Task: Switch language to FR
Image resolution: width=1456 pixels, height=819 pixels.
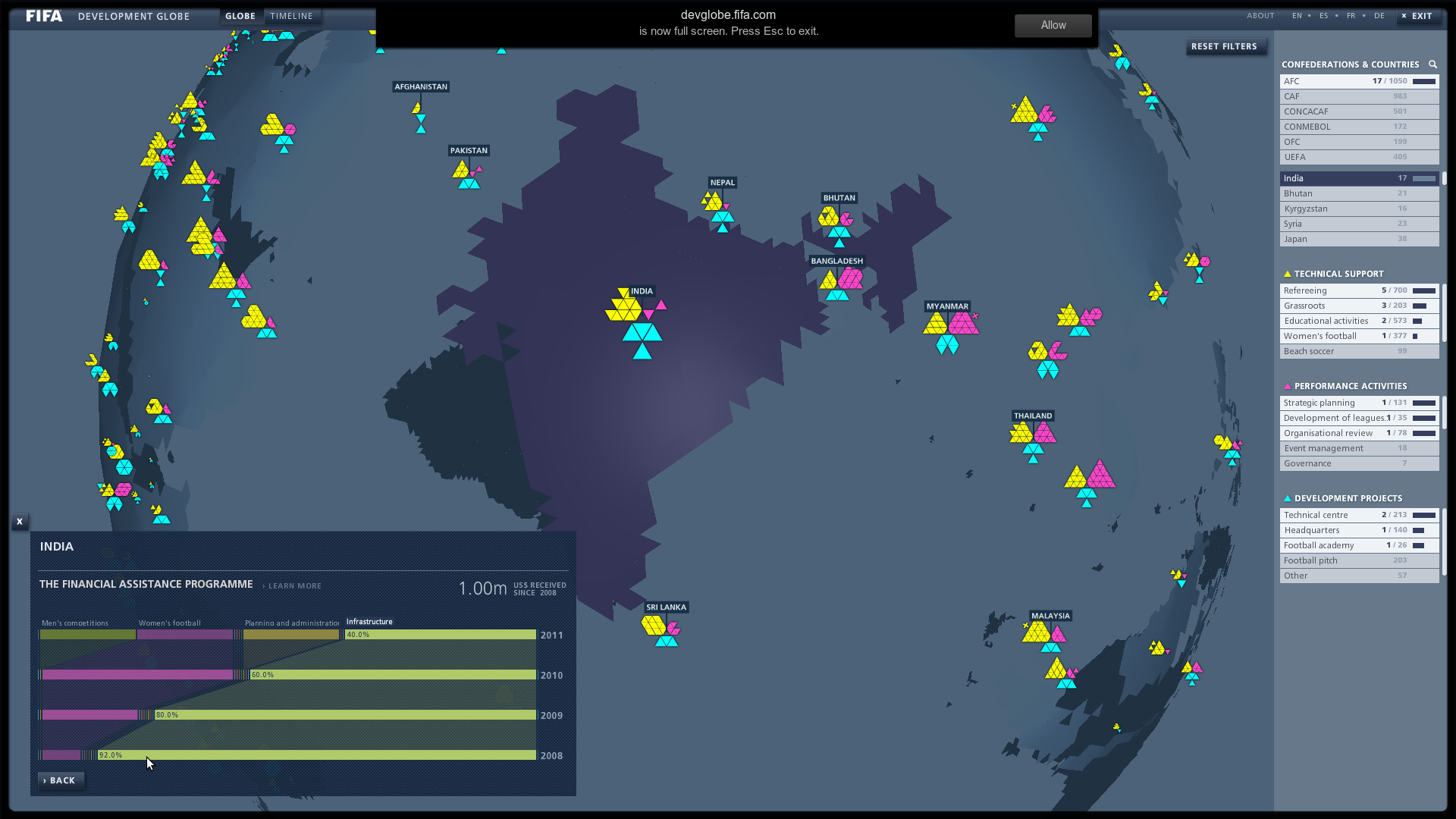Action: click(x=1351, y=16)
